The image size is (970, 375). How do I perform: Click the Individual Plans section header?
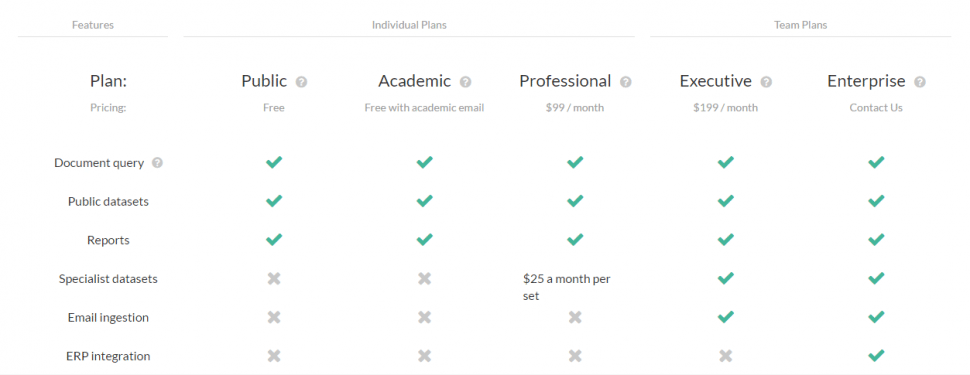pyautogui.click(x=409, y=25)
